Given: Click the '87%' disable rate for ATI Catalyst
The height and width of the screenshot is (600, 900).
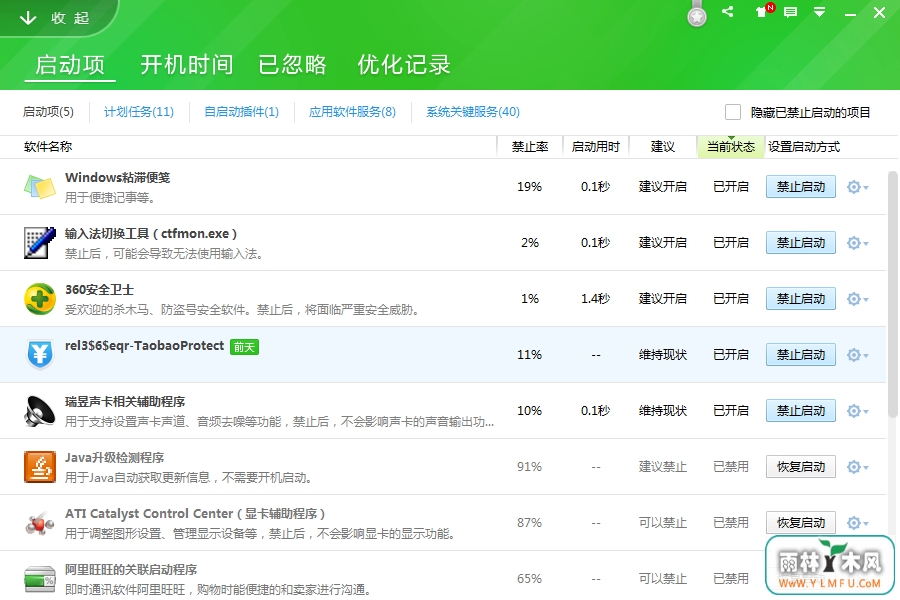Looking at the screenshot, I should tap(529, 522).
